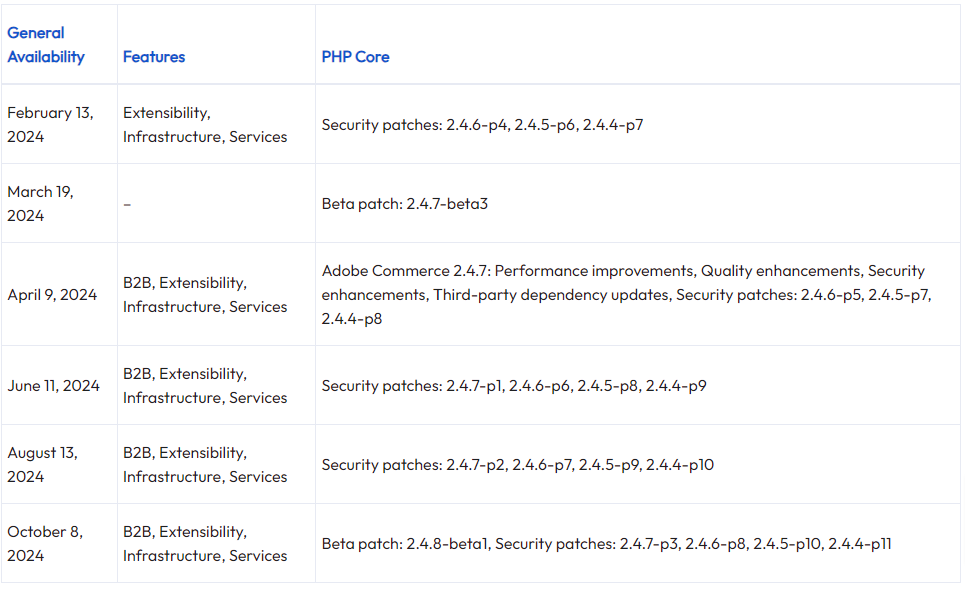Click the features cell for October 8
The height and width of the screenshot is (591, 965).
coord(205,544)
